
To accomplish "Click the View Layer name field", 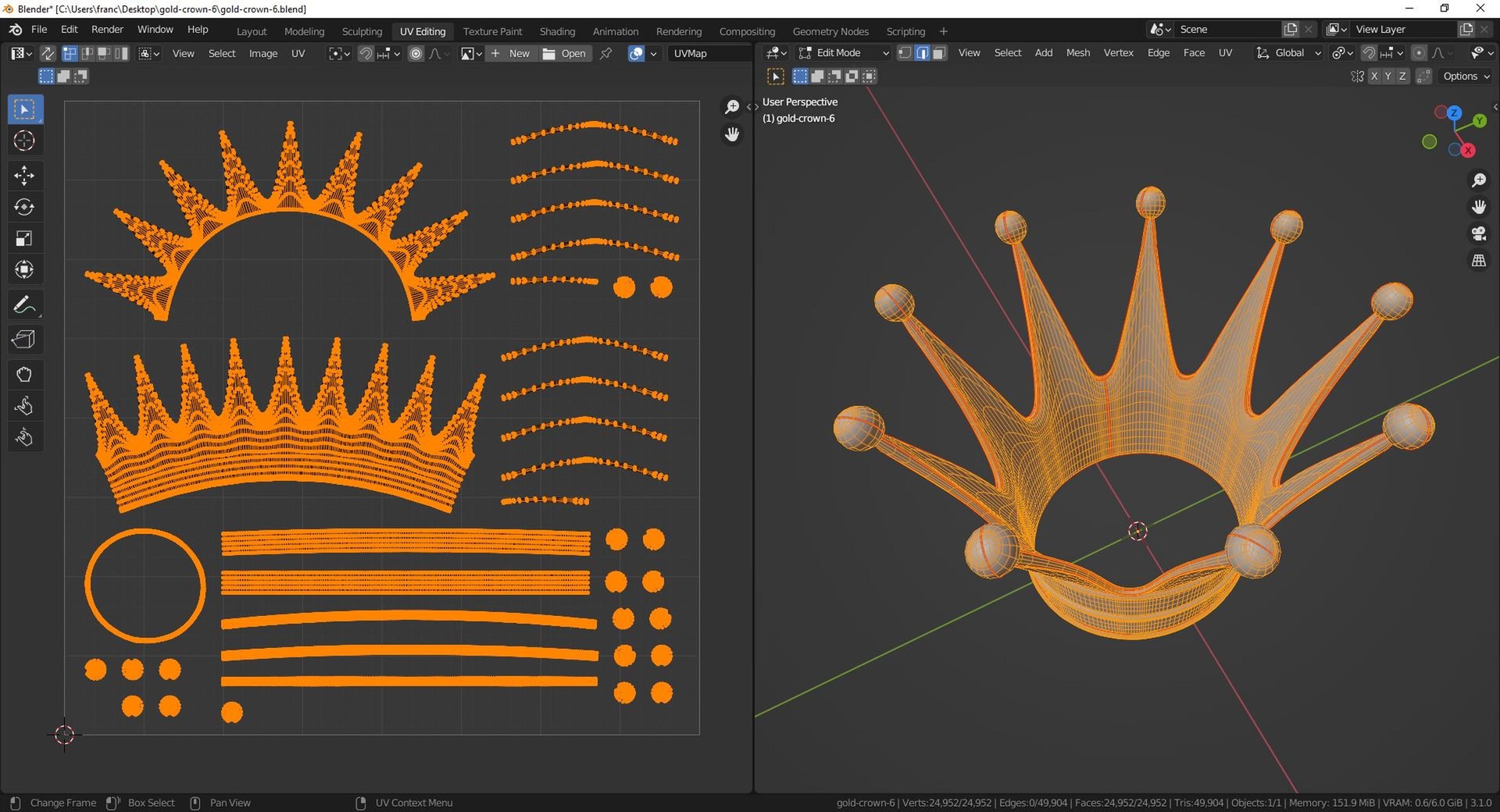I will [x=1404, y=29].
